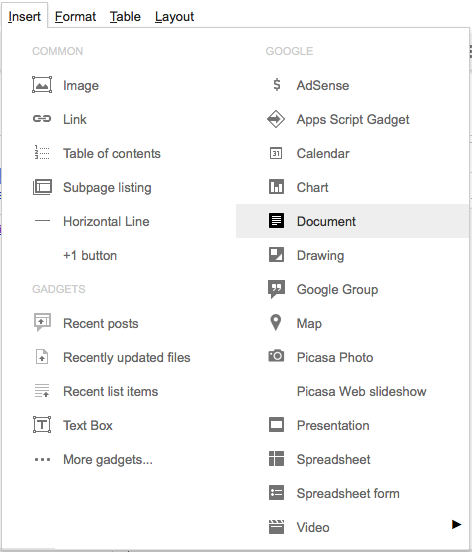
Task: Click the Spreadsheet form icon
Action: coord(276,493)
